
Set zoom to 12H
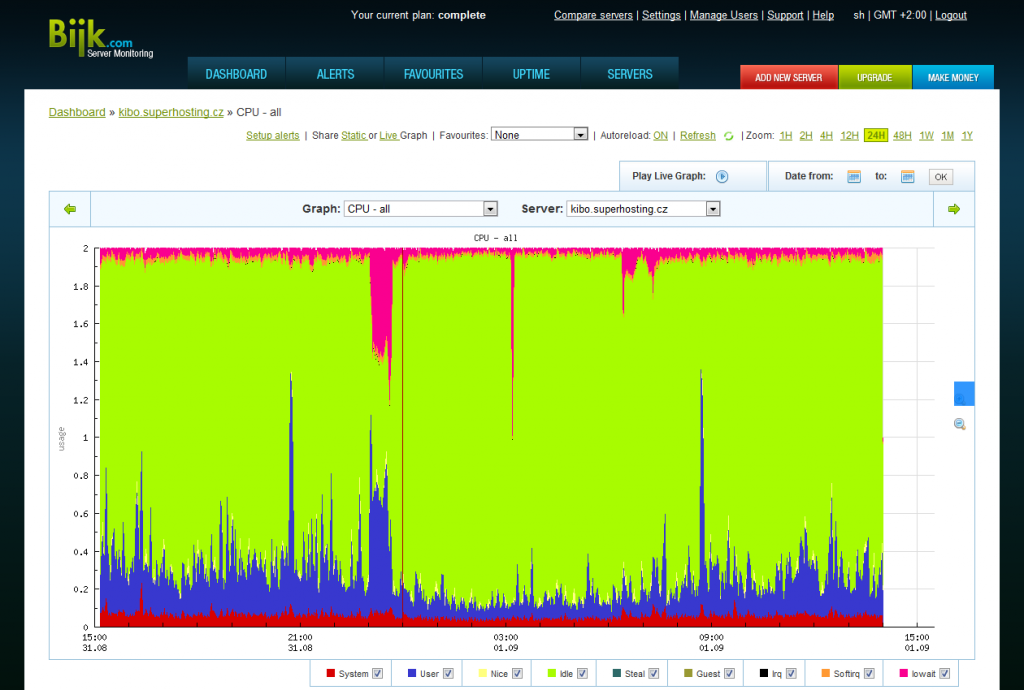pyautogui.click(x=849, y=135)
